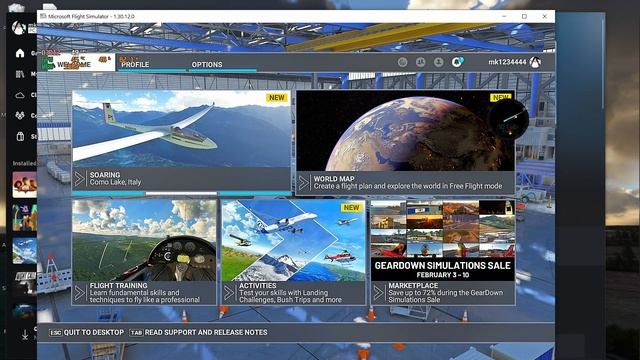Click the mk1234444 username
Image resolution: width=640 pixels, height=360 pixels.
coord(507,62)
